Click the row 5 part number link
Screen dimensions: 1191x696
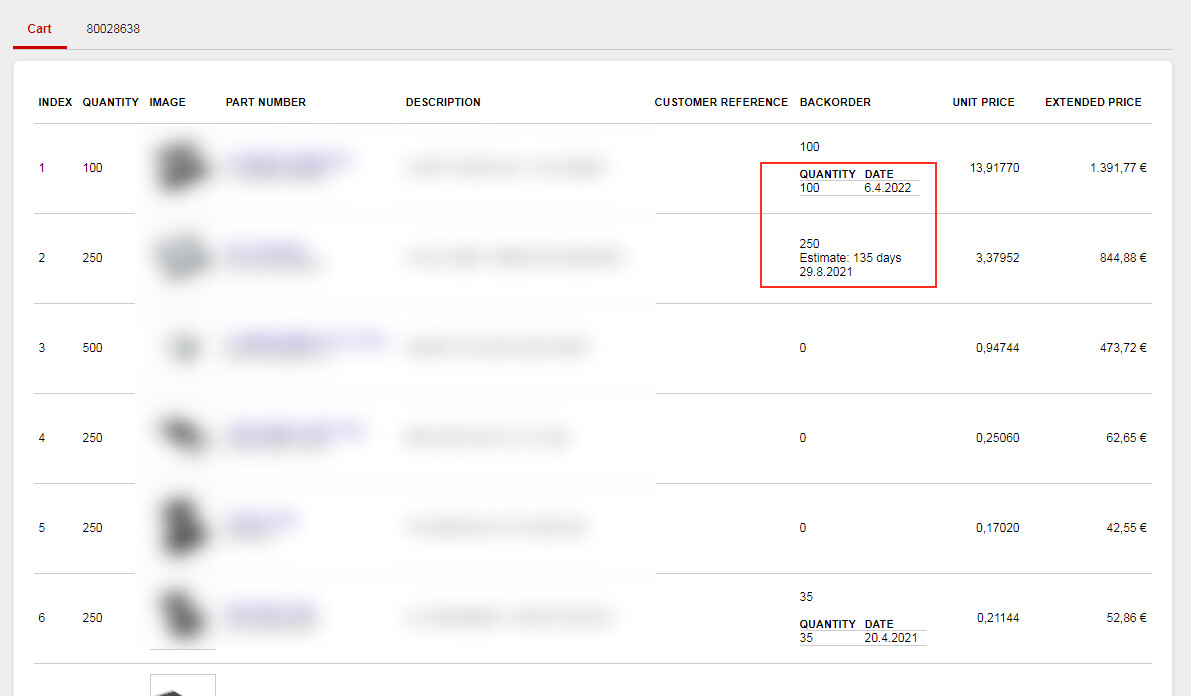tap(260, 521)
